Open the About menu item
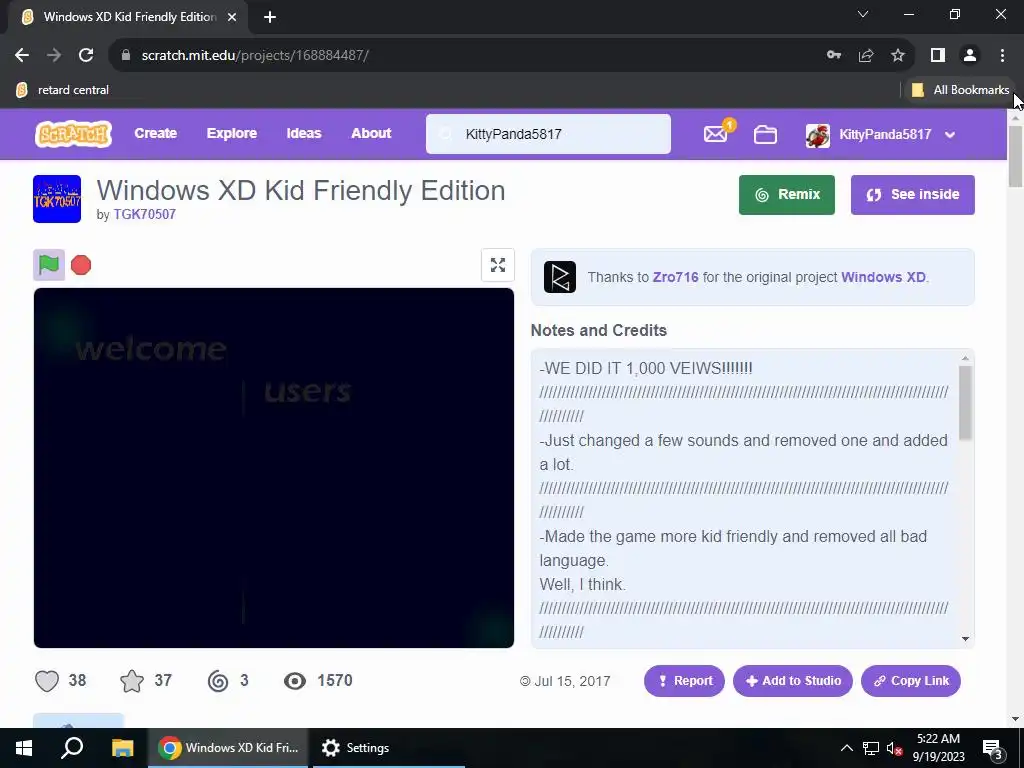Viewport: 1024px width, 768px height. [x=371, y=133]
